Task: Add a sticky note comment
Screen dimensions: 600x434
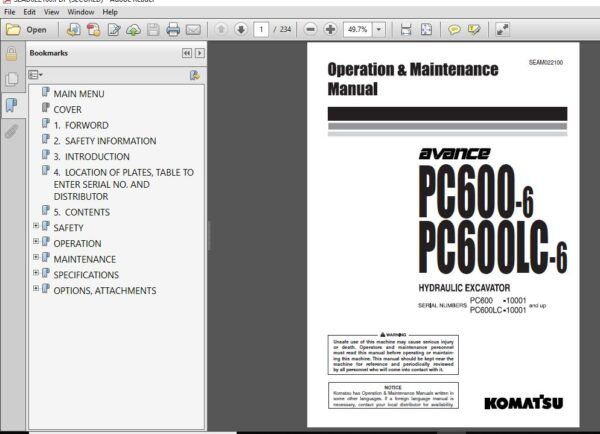Action: point(454,29)
